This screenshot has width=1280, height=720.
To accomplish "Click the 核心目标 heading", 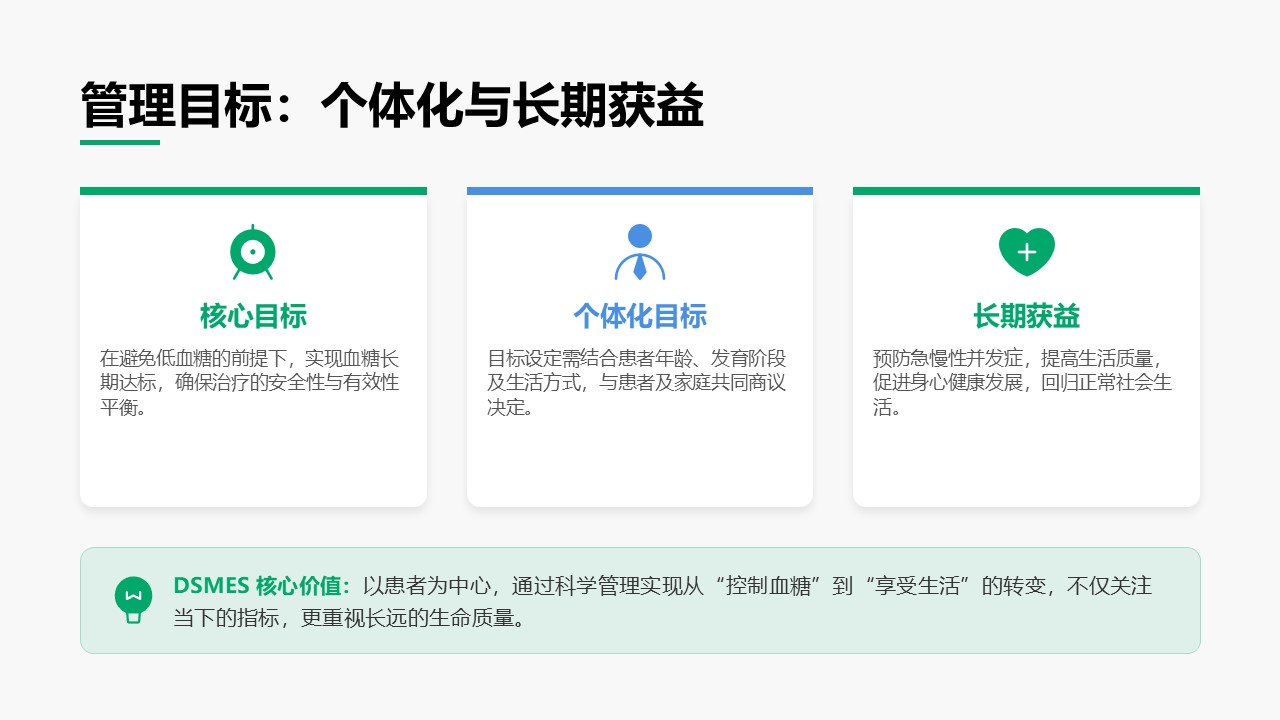I will point(253,316).
